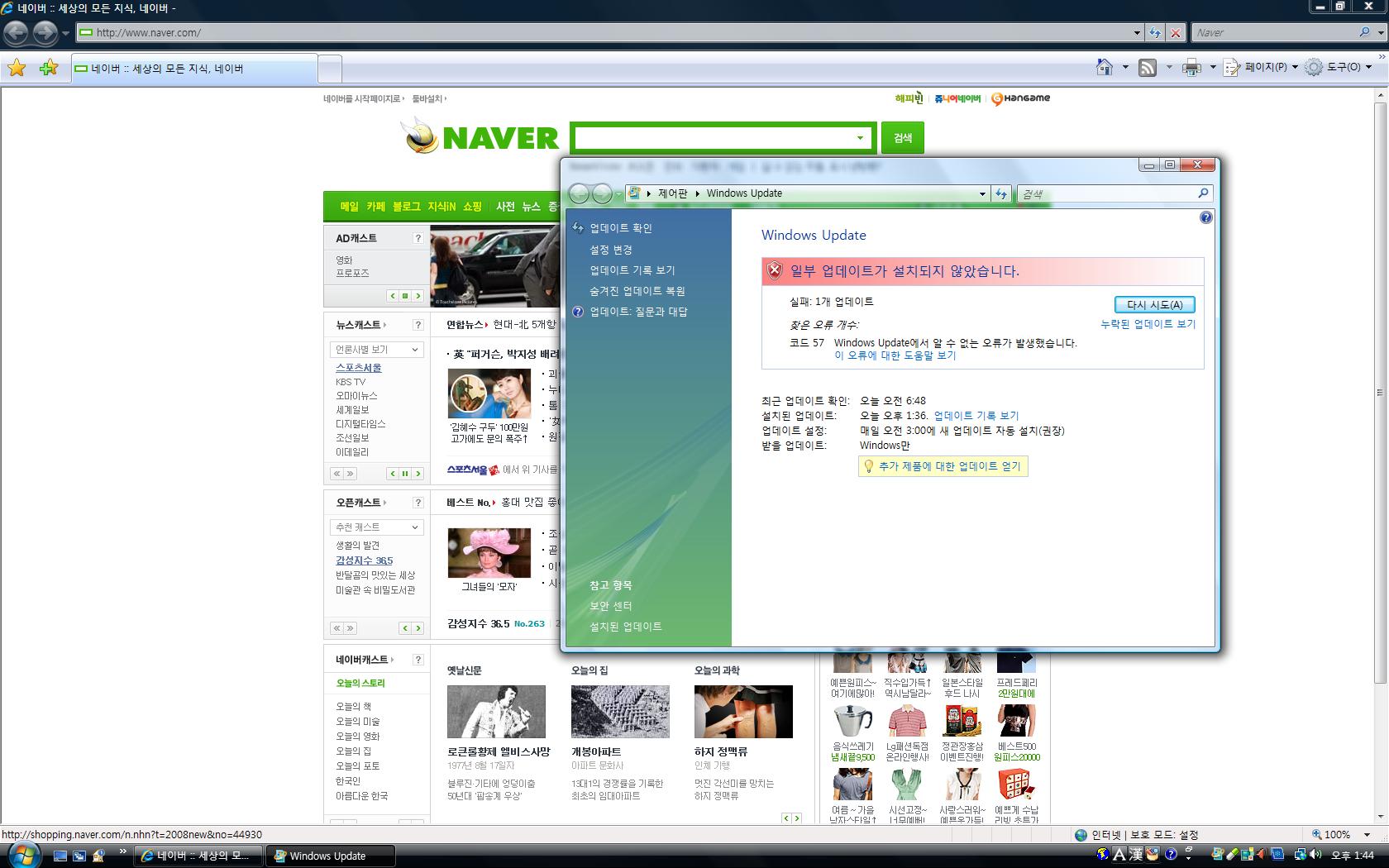Click 설정 변경 in the Update sidebar
This screenshot has width=1389, height=868.
[610, 250]
